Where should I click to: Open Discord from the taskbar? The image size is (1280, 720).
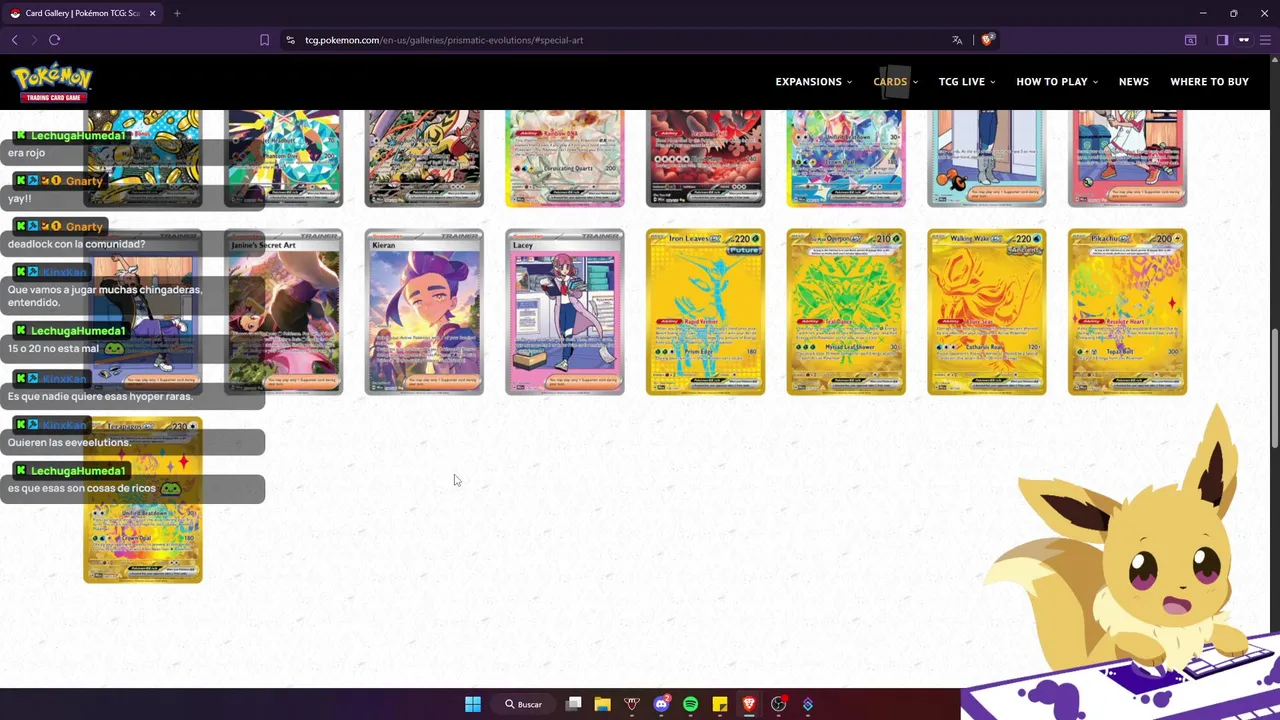(x=661, y=704)
